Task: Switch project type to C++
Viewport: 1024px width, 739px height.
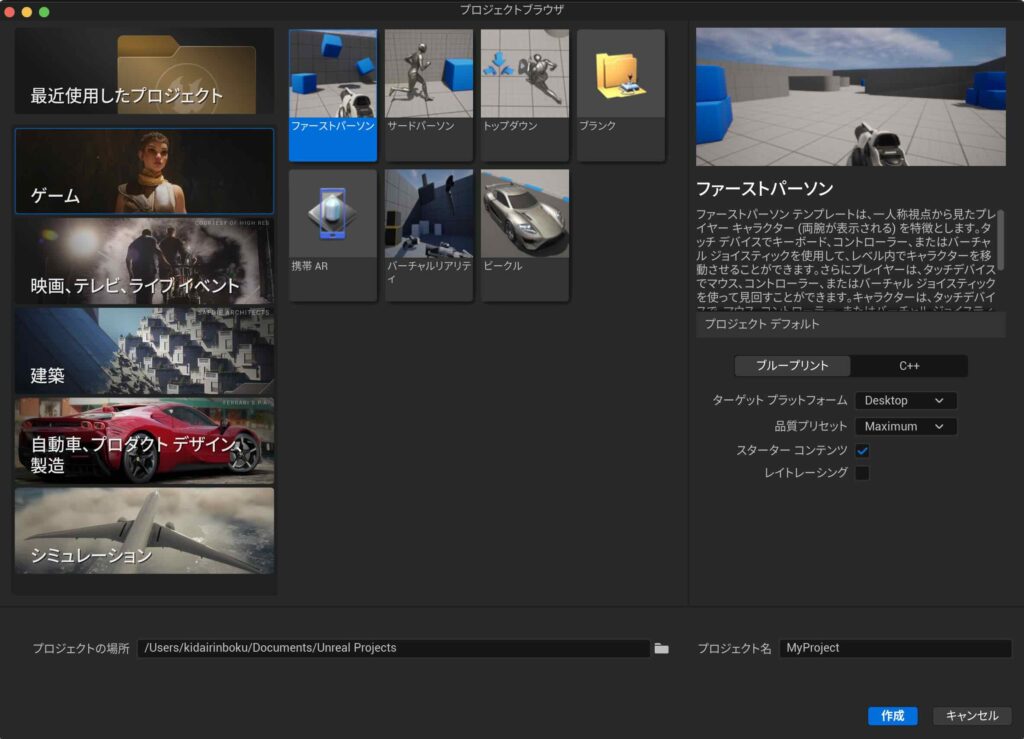Action: [x=908, y=366]
